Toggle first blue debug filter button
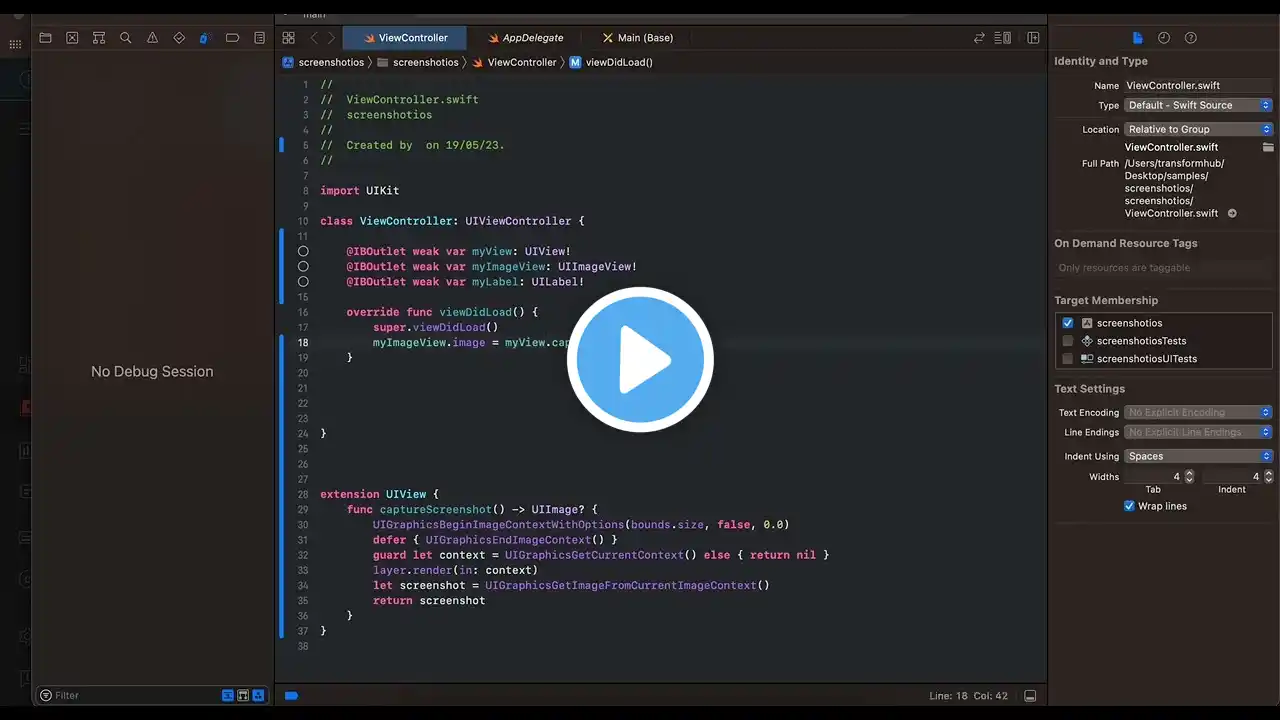1280x720 pixels. click(228, 695)
